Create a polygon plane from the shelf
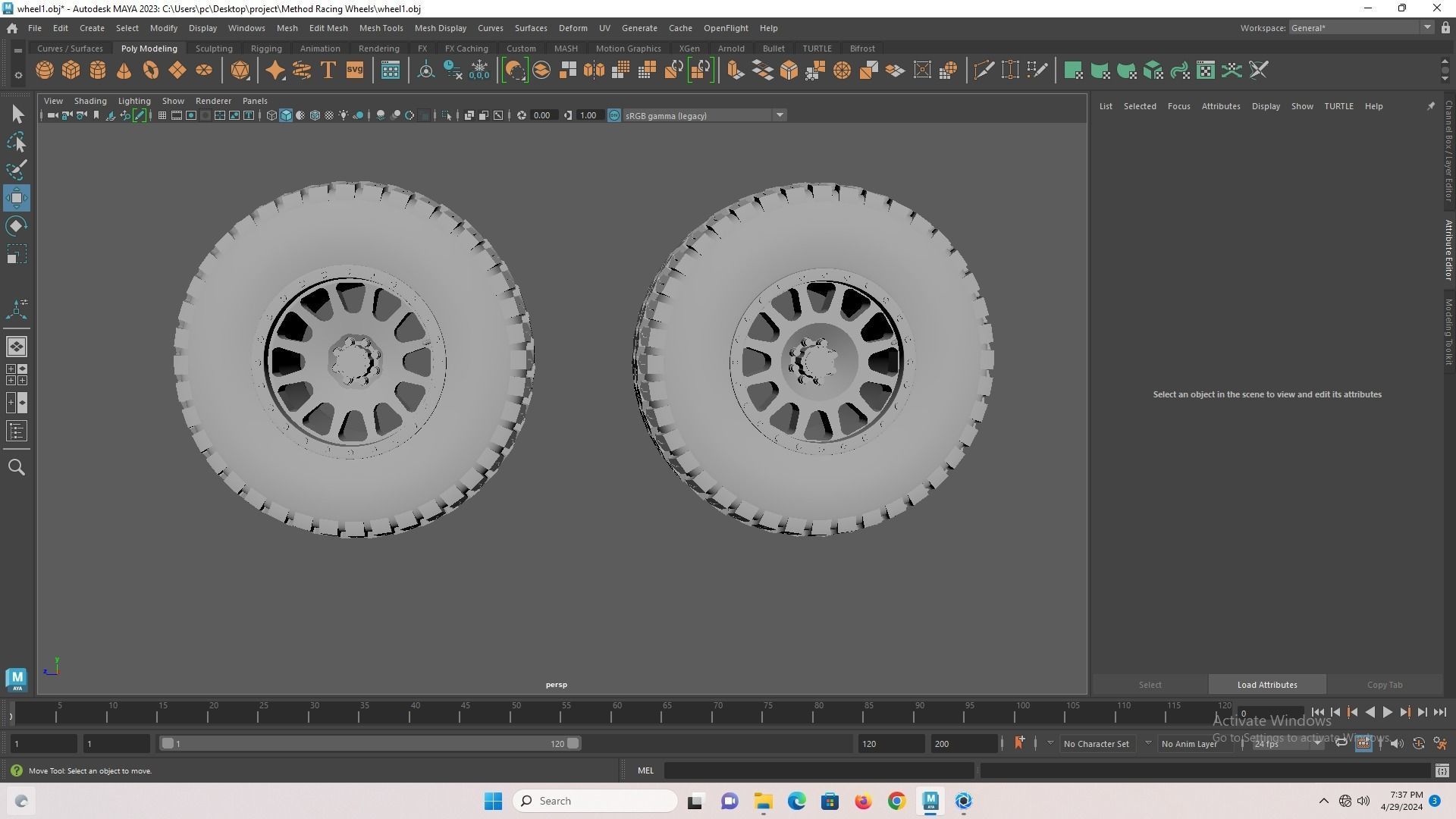The height and width of the screenshot is (819, 1456). 177,71
